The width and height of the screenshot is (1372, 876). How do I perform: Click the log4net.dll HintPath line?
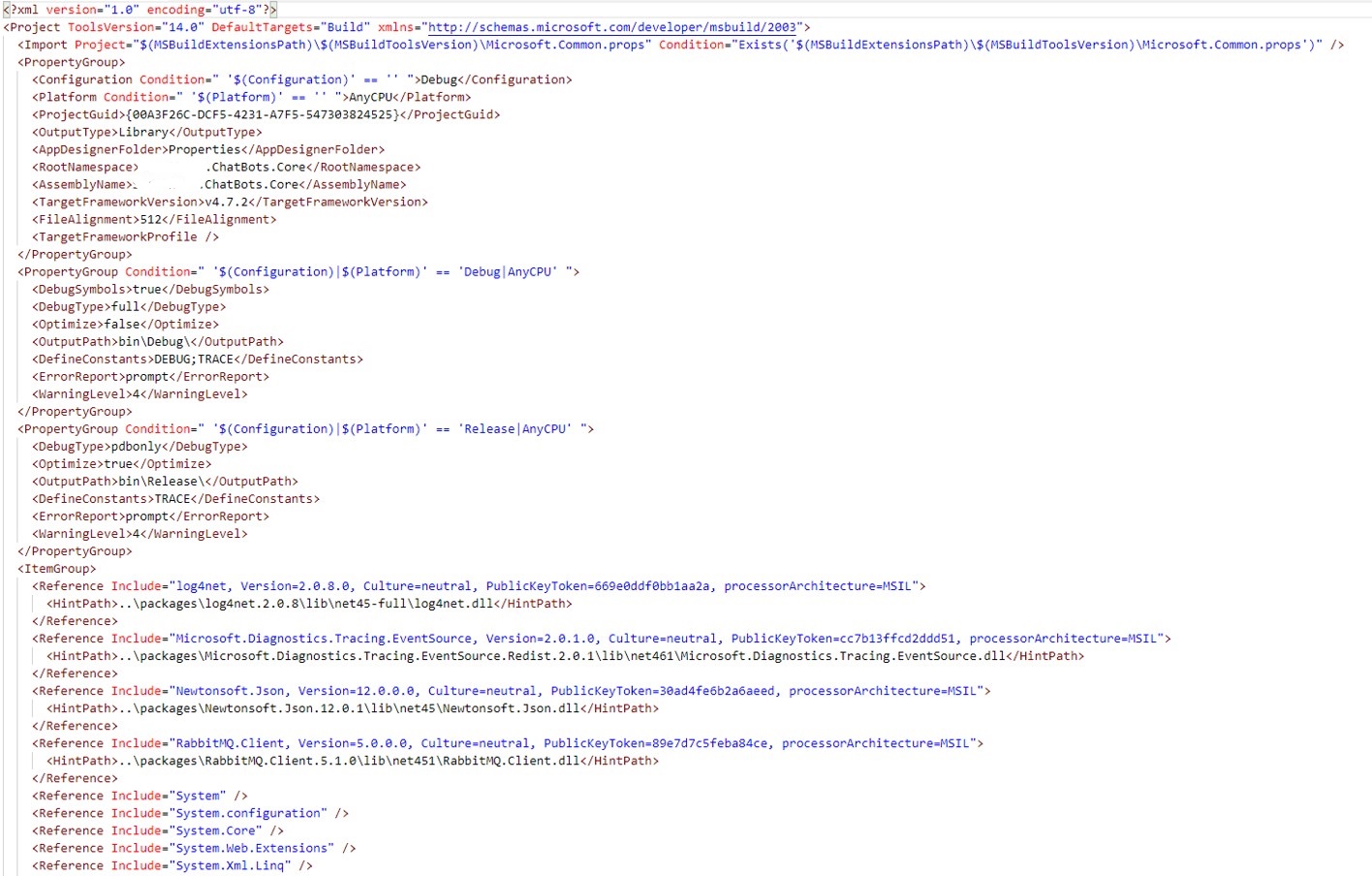point(309,603)
